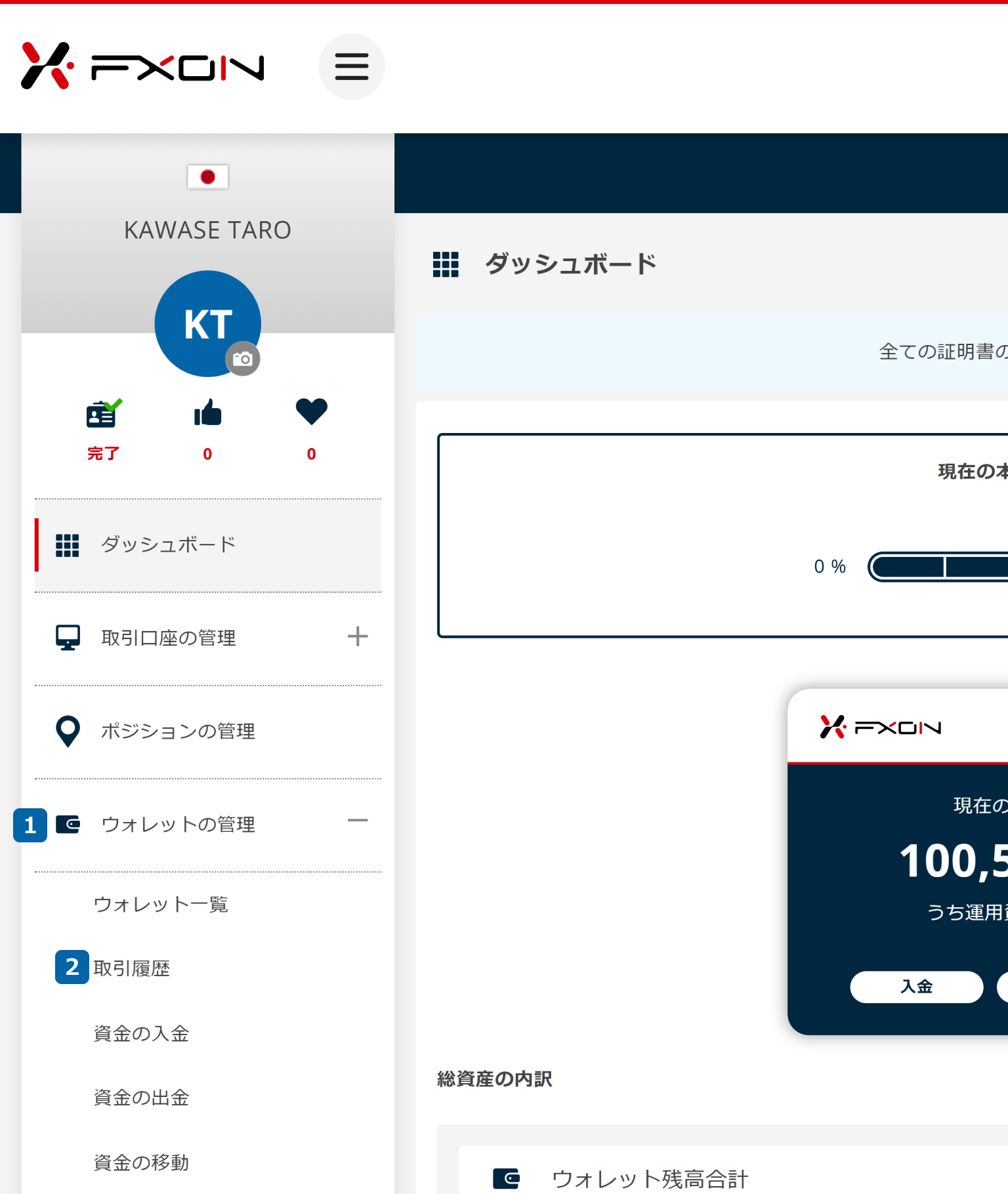Click the monitor icon for trading accounts
Viewport: 1008px width, 1194px height.
pos(68,638)
